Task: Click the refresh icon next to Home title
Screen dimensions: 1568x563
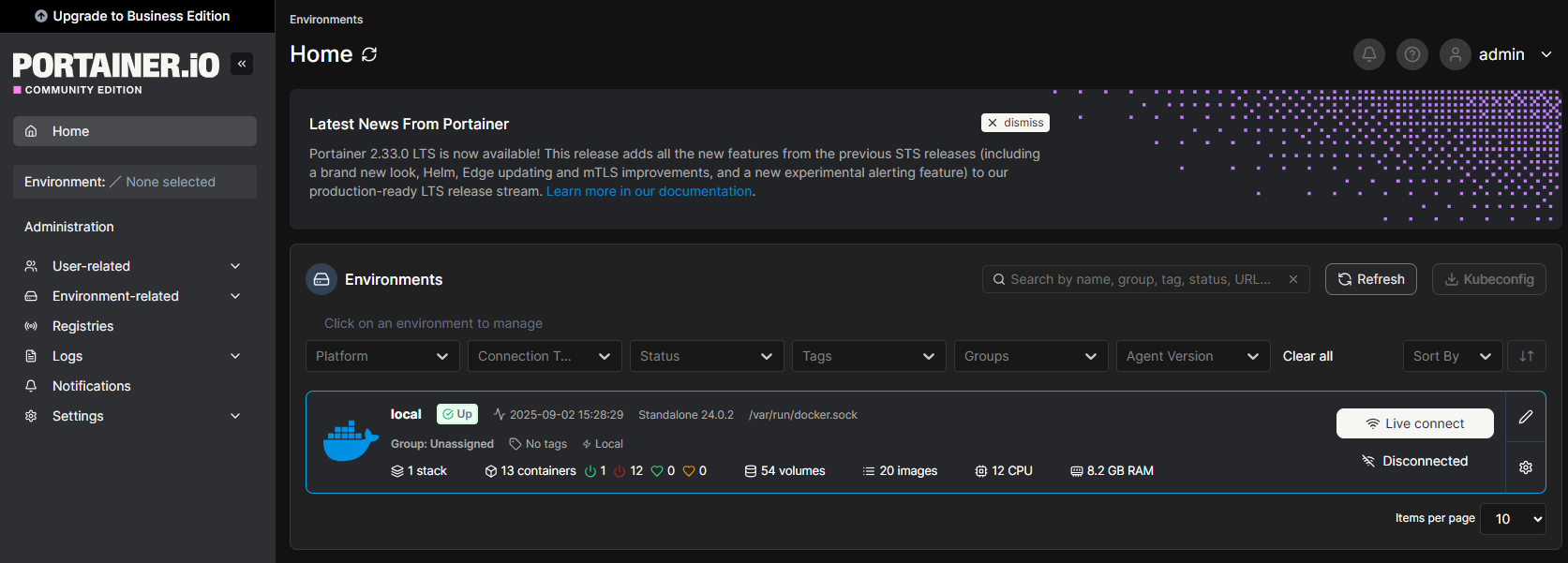Action: (x=369, y=54)
